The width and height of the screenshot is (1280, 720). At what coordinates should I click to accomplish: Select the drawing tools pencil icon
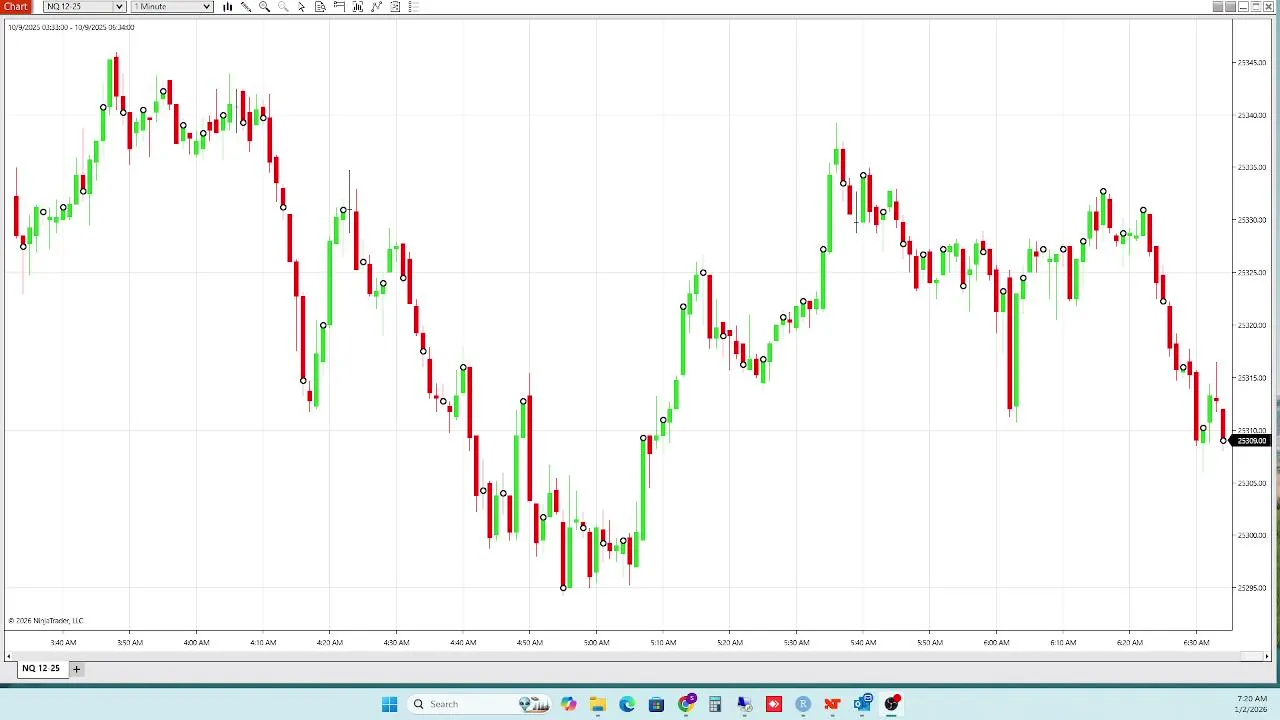click(246, 7)
